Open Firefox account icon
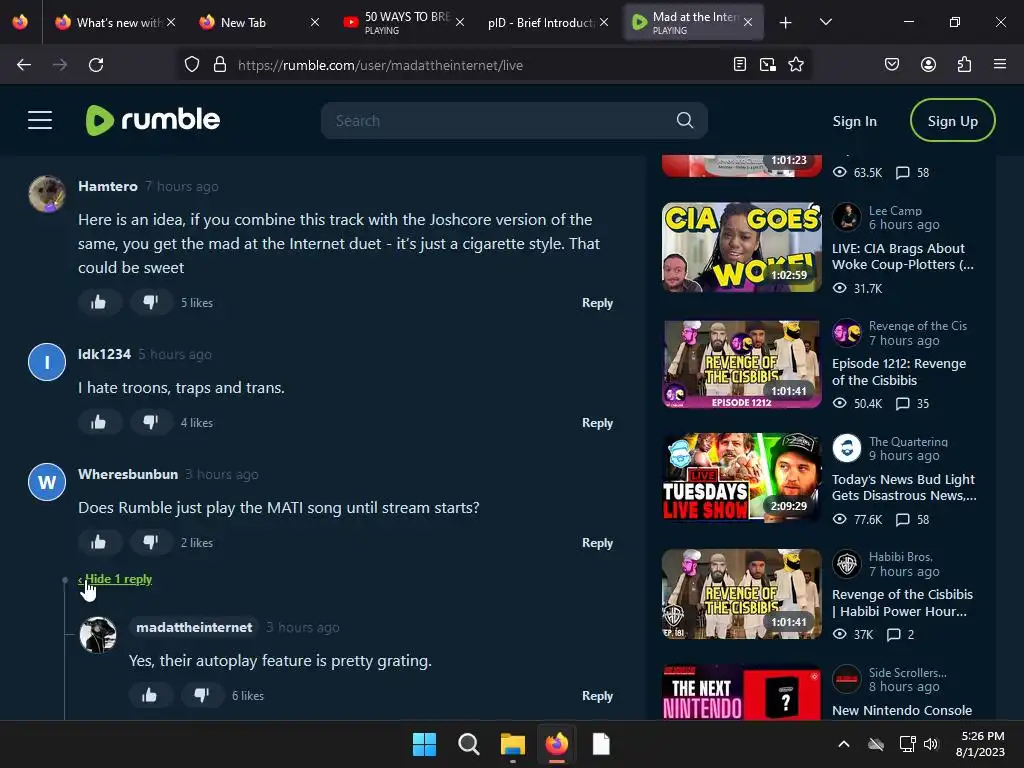1024x768 pixels. (928, 65)
